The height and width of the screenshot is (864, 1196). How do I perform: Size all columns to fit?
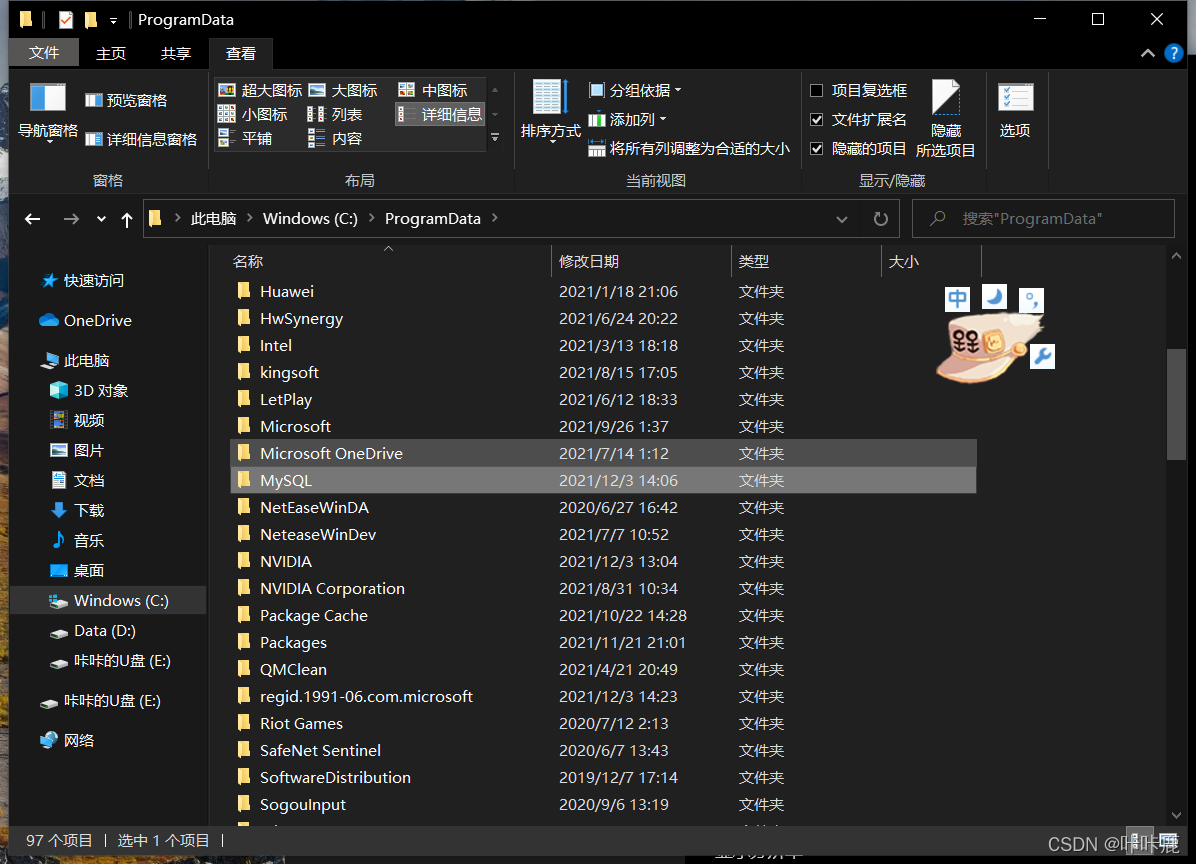[x=689, y=148]
